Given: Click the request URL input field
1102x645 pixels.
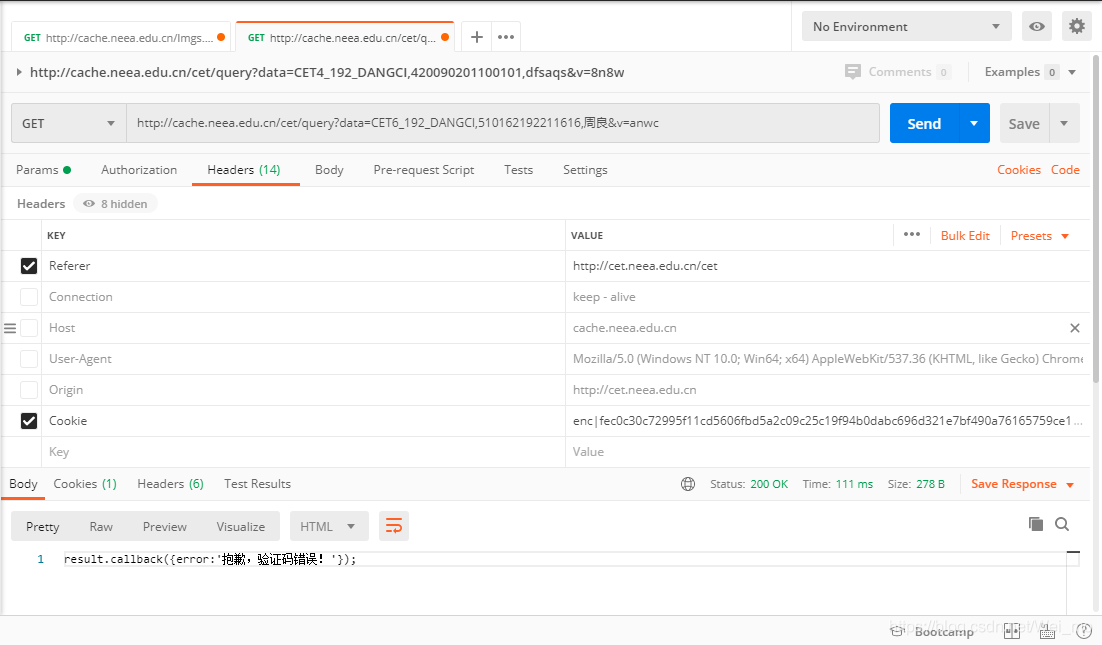Looking at the screenshot, I should click(503, 124).
